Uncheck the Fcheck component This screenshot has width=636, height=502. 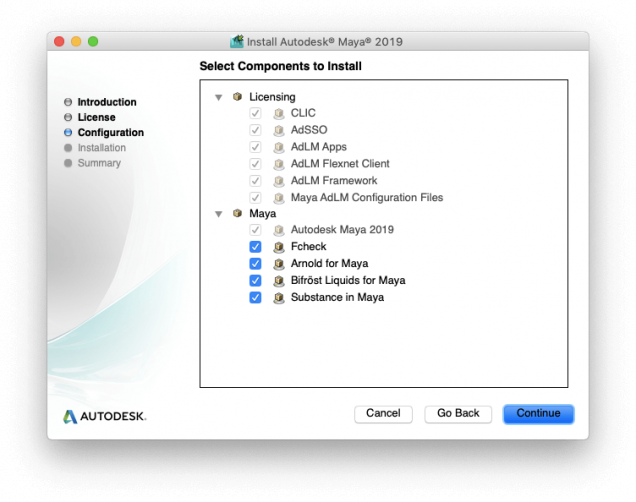(x=255, y=247)
